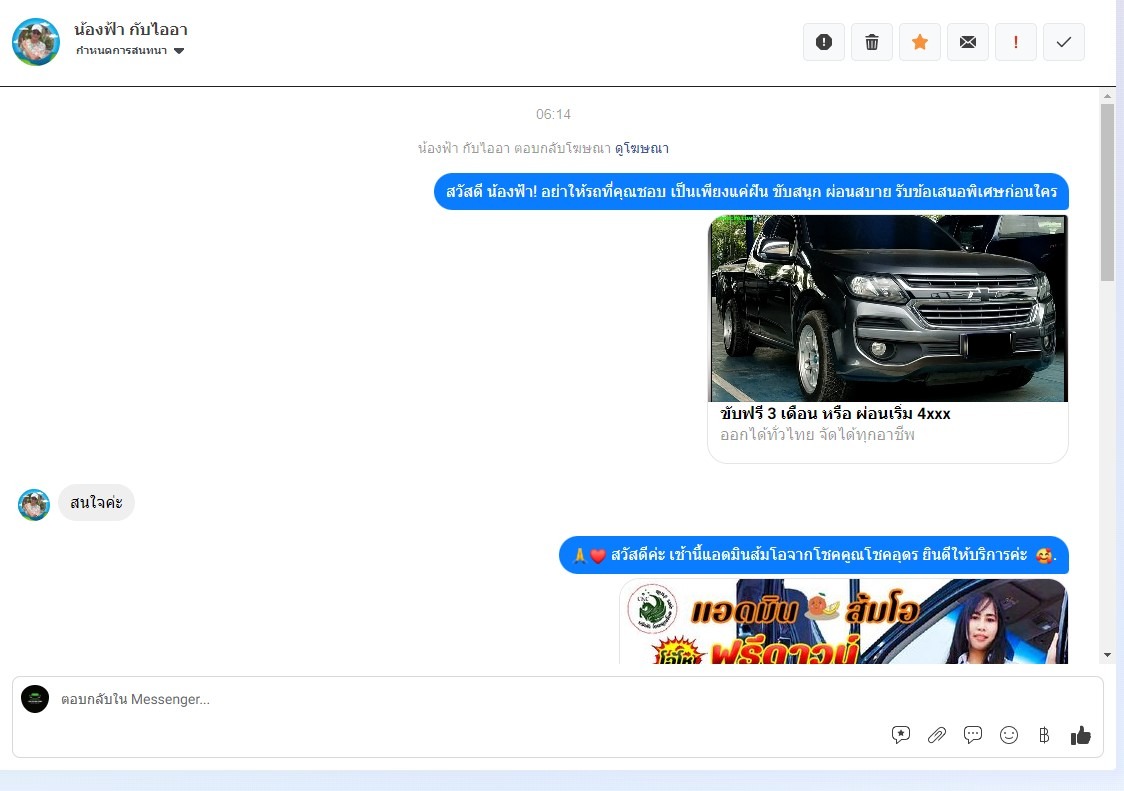Screen dimensions: 1124x791
Task: Click the page avatar beside reply box
Action: point(35,698)
